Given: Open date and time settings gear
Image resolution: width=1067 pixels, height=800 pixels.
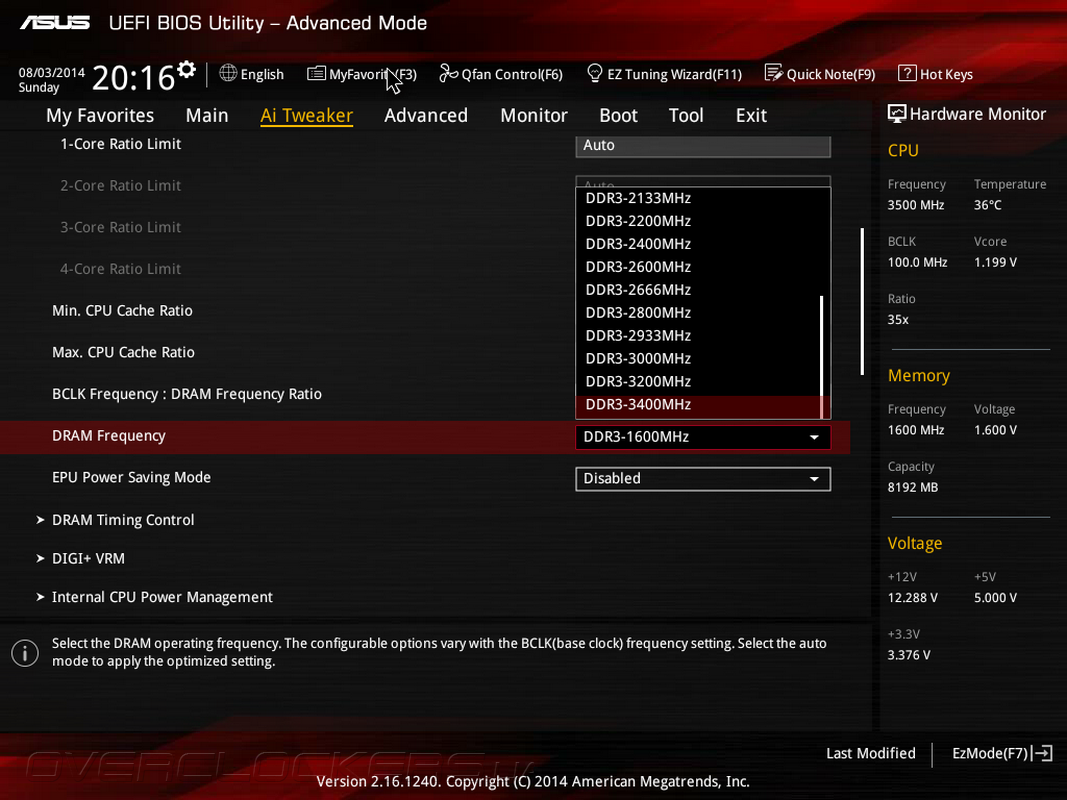Looking at the screenshot, I should coord(186,69).
